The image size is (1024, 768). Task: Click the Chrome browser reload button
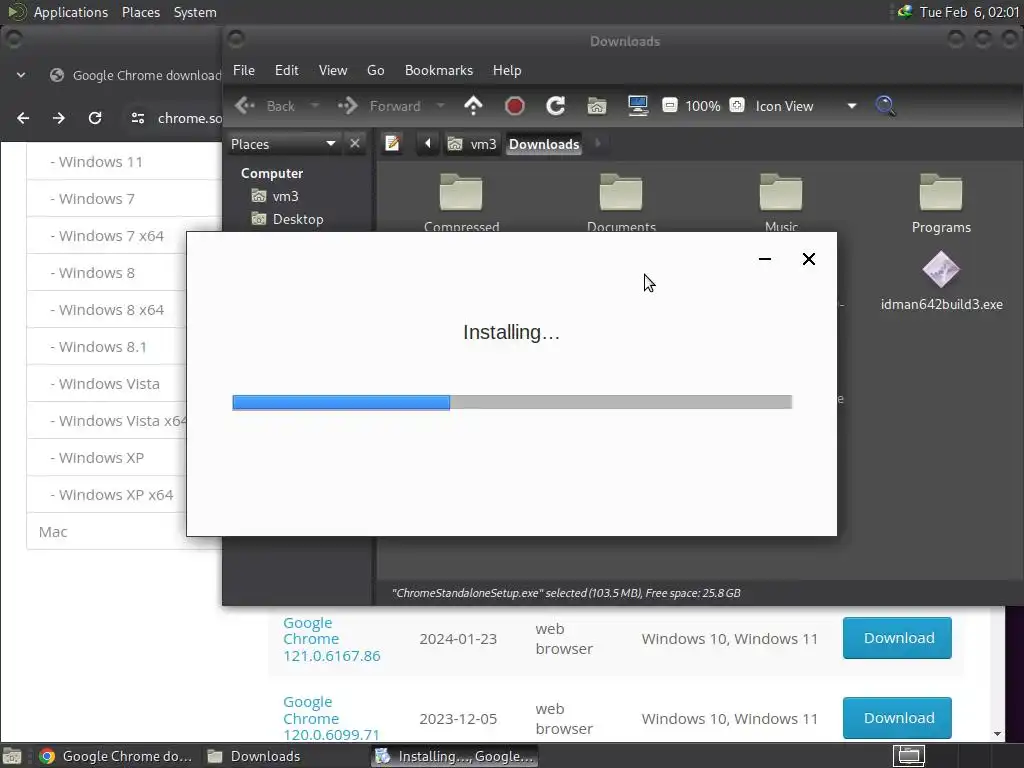(95, 118)
